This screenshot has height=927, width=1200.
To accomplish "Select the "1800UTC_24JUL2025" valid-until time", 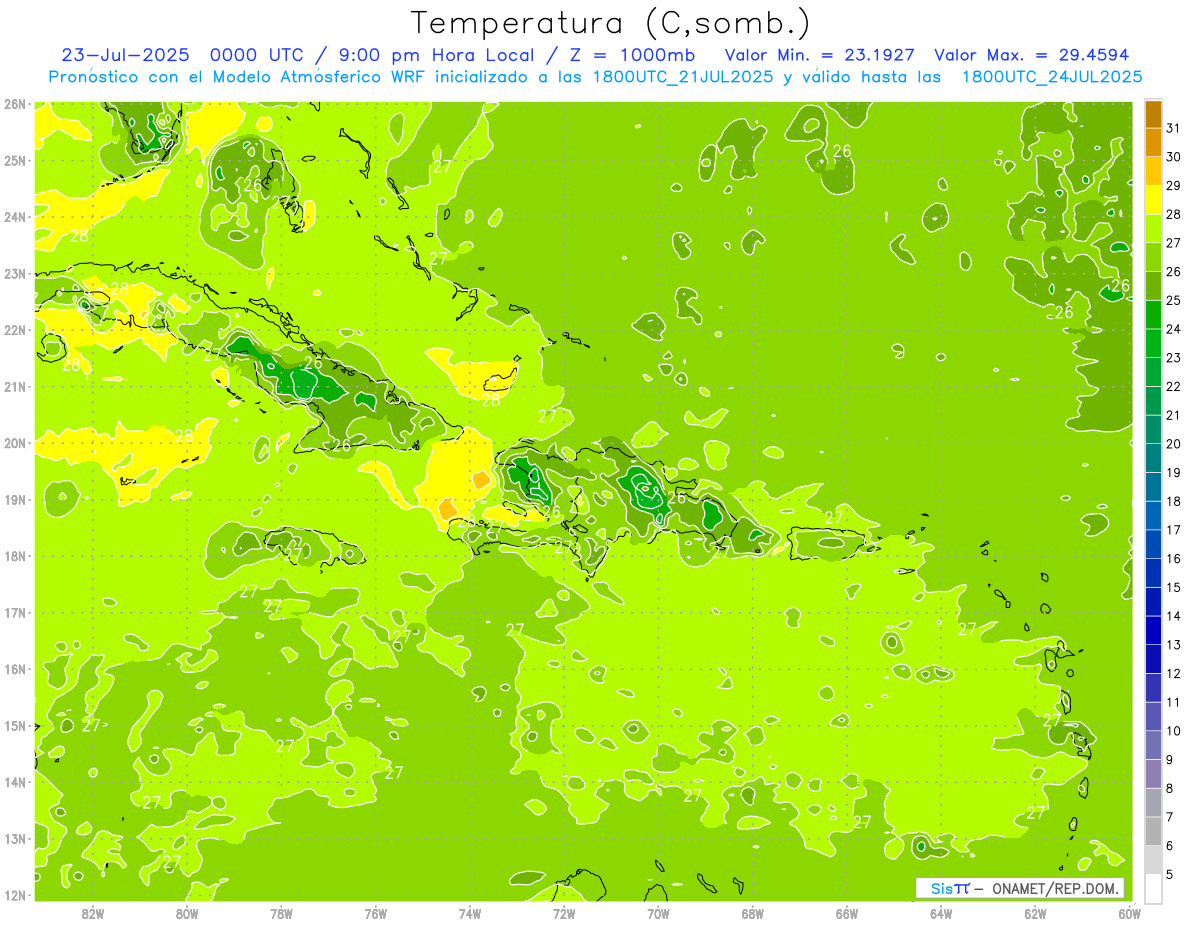I will pos(1051,77).
